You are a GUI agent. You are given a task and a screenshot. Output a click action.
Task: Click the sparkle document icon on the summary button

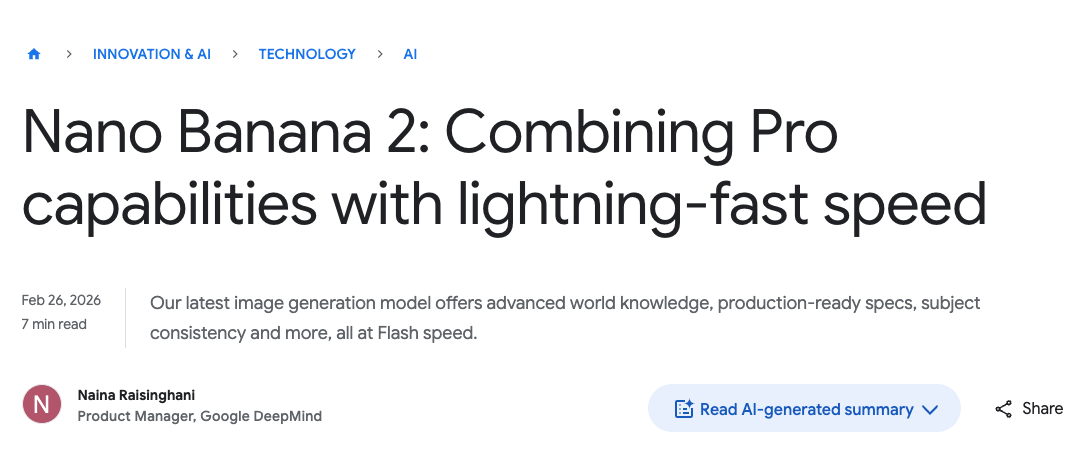click(x=684, y=409)
